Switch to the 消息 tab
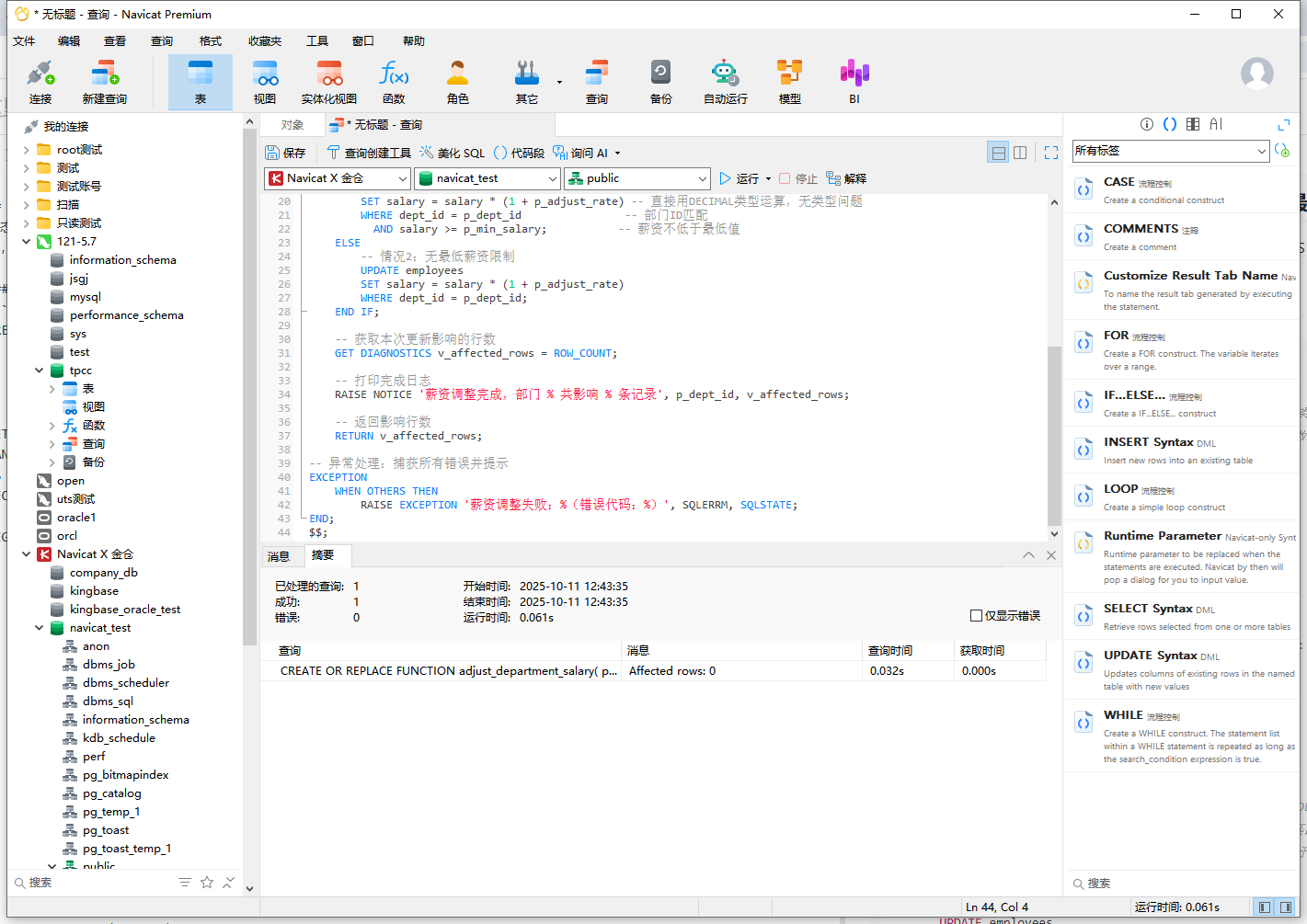 279,555
